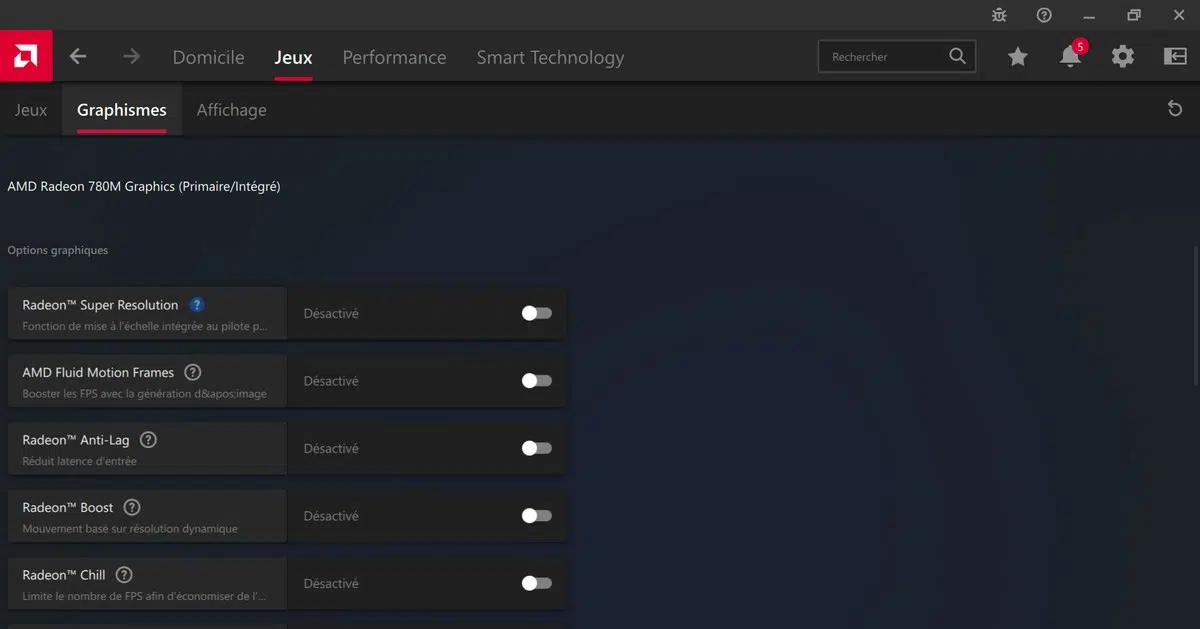This screenshot has height=629, width=1200.
Task: Open the Smart Technology tab
Action: [550, 57]
